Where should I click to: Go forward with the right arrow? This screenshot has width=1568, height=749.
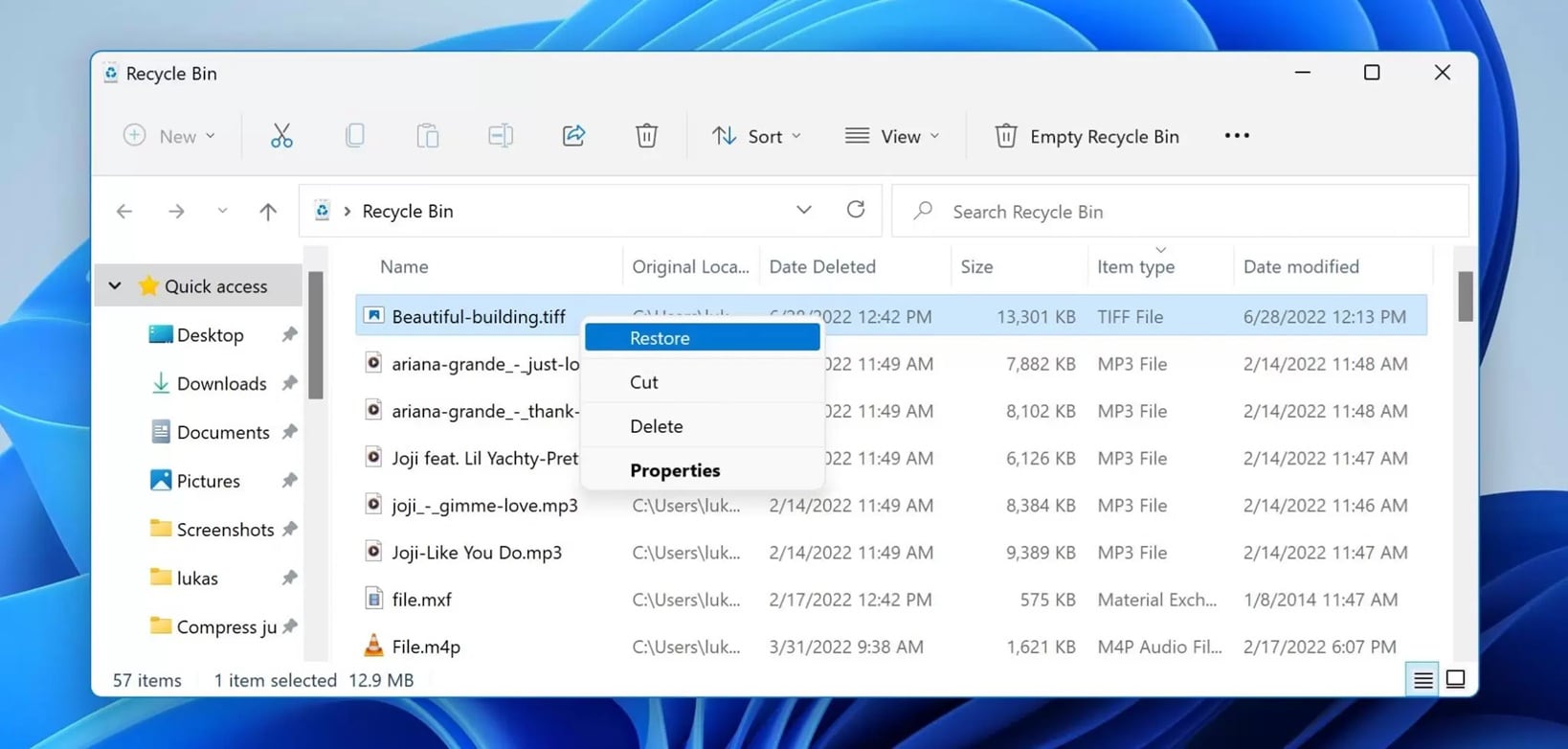[x=176, y=212]
